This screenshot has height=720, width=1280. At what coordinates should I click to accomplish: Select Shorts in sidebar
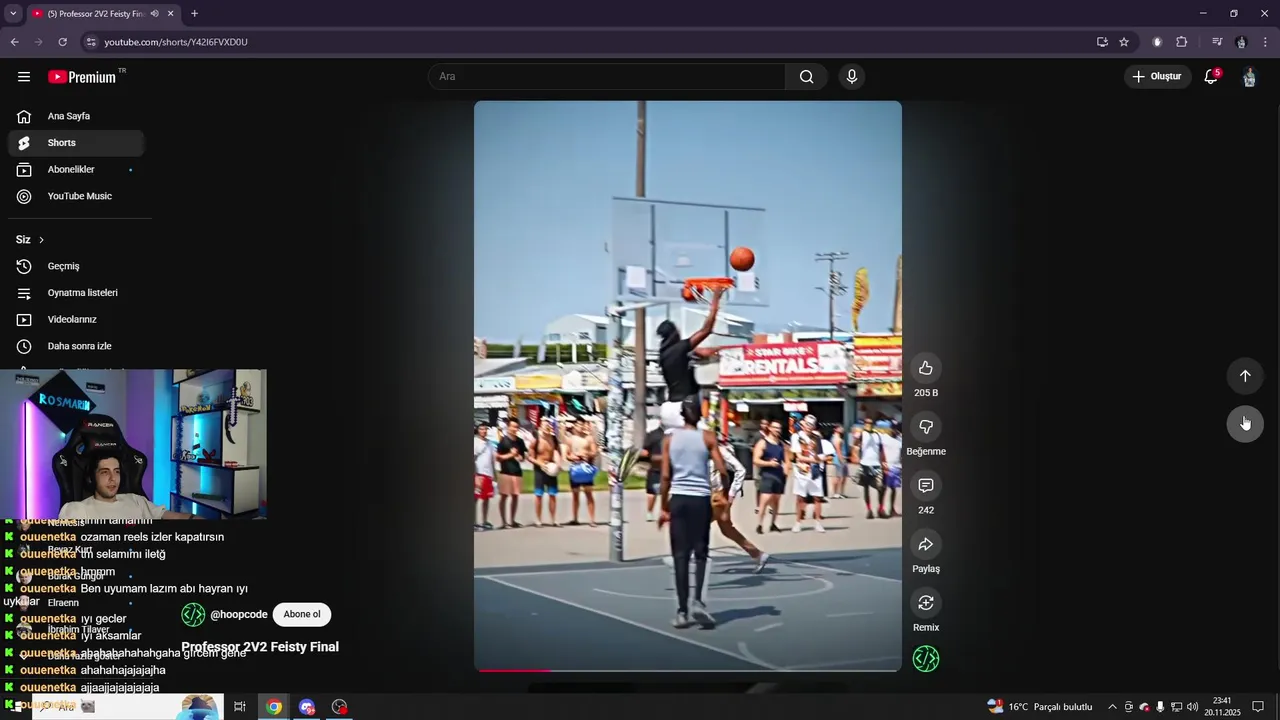[x=76, y=143]
